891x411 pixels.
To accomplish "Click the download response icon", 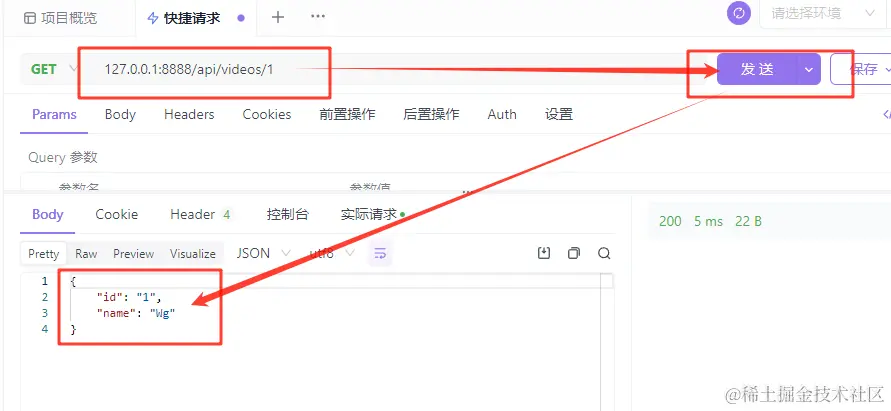I will (544, 253).
